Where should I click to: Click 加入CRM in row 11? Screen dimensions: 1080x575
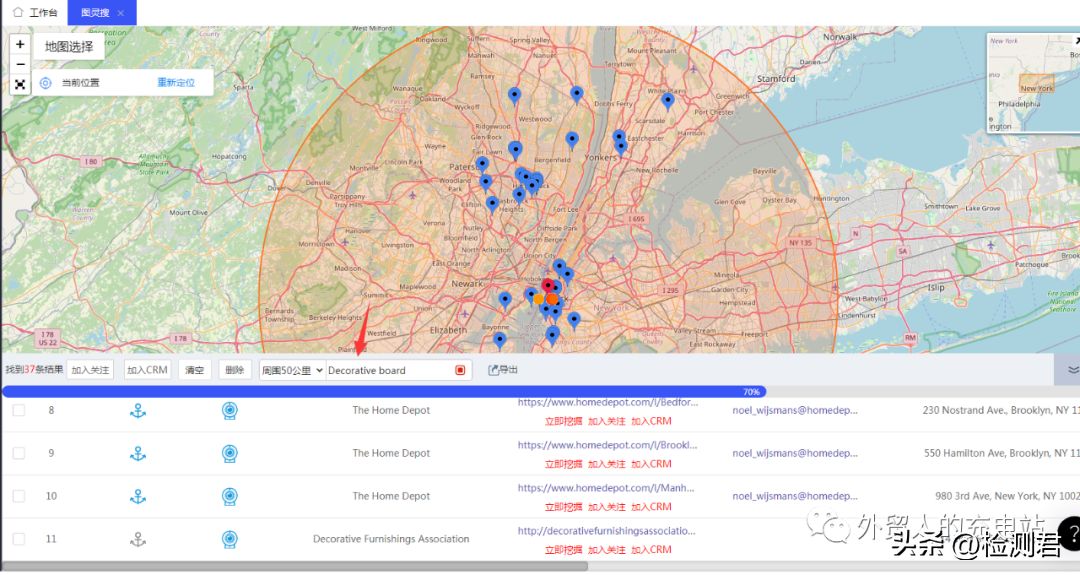click(652, 550)
